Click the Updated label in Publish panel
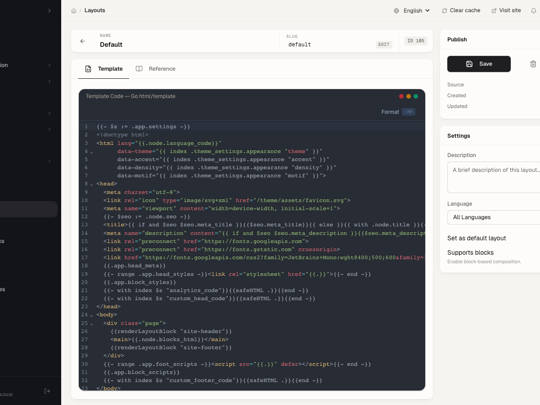Viewport: 540px width, 405px height. point(457,106)
